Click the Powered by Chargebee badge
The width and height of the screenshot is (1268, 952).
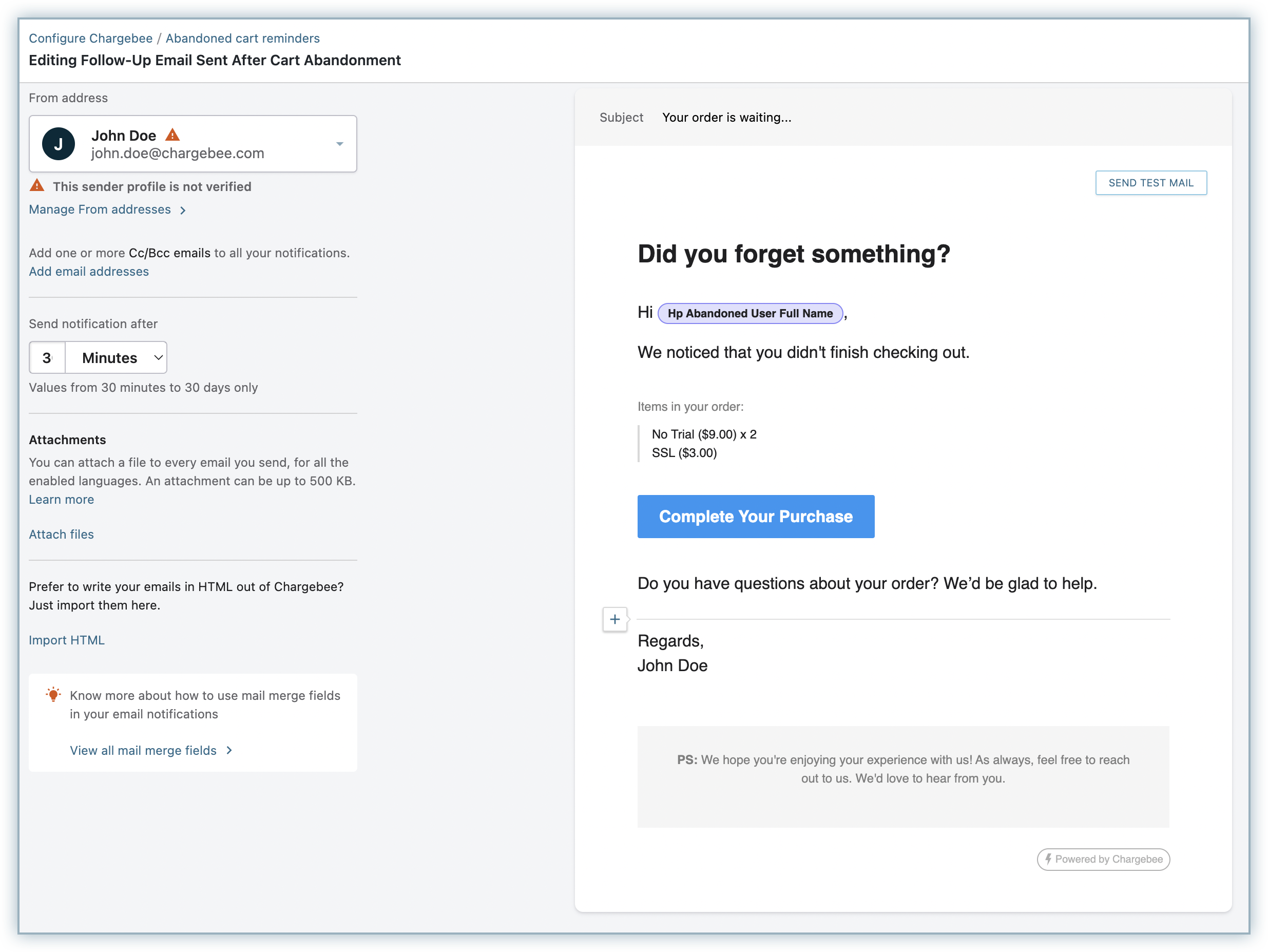(x=1103, y=859)
